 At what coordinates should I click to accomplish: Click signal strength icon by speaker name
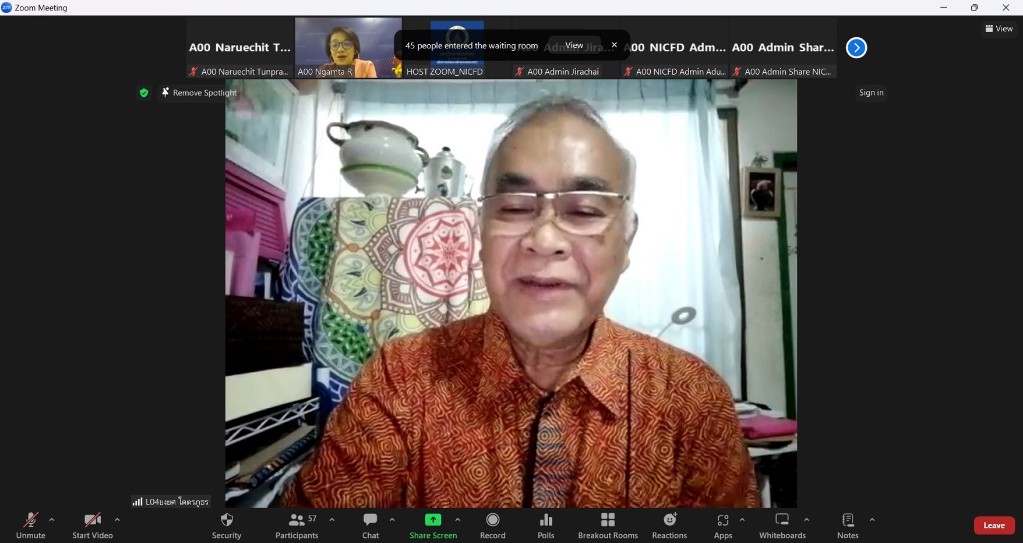[137, 502]
